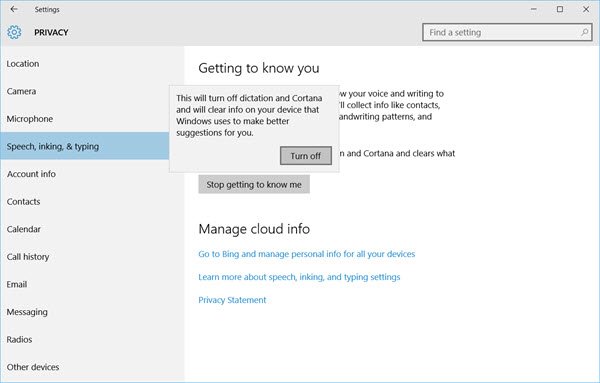600x383 pixels.
Task: Open Settings home via gear icon
Action: (14, 33)
